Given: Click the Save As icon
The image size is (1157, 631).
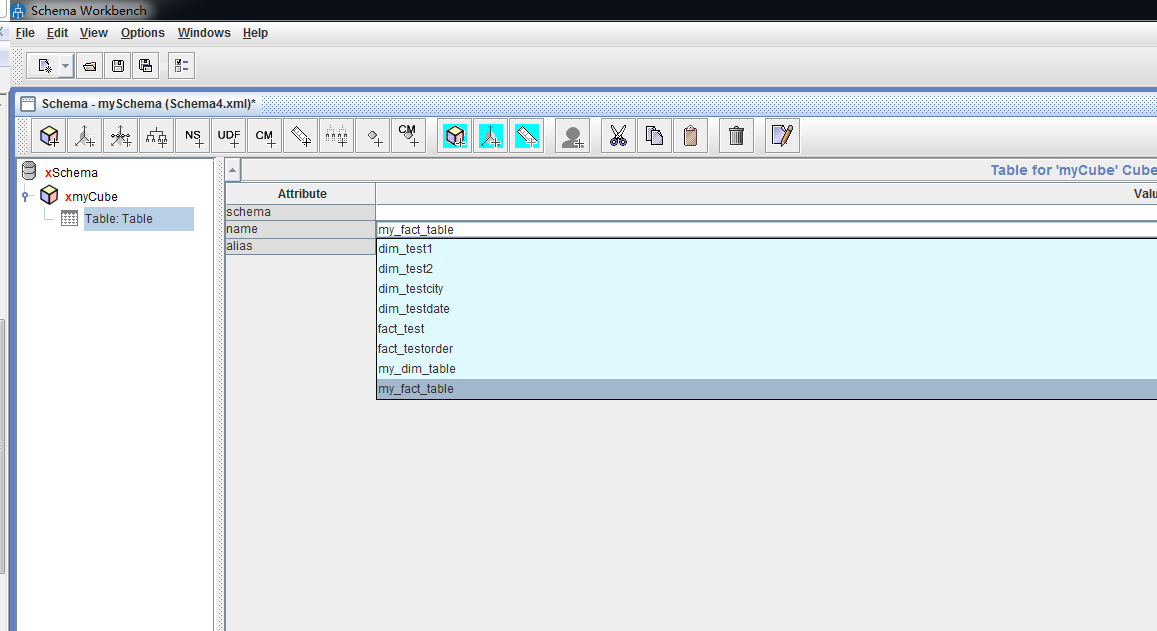Looking at the screenshot, I should click(x=145, y=66).
